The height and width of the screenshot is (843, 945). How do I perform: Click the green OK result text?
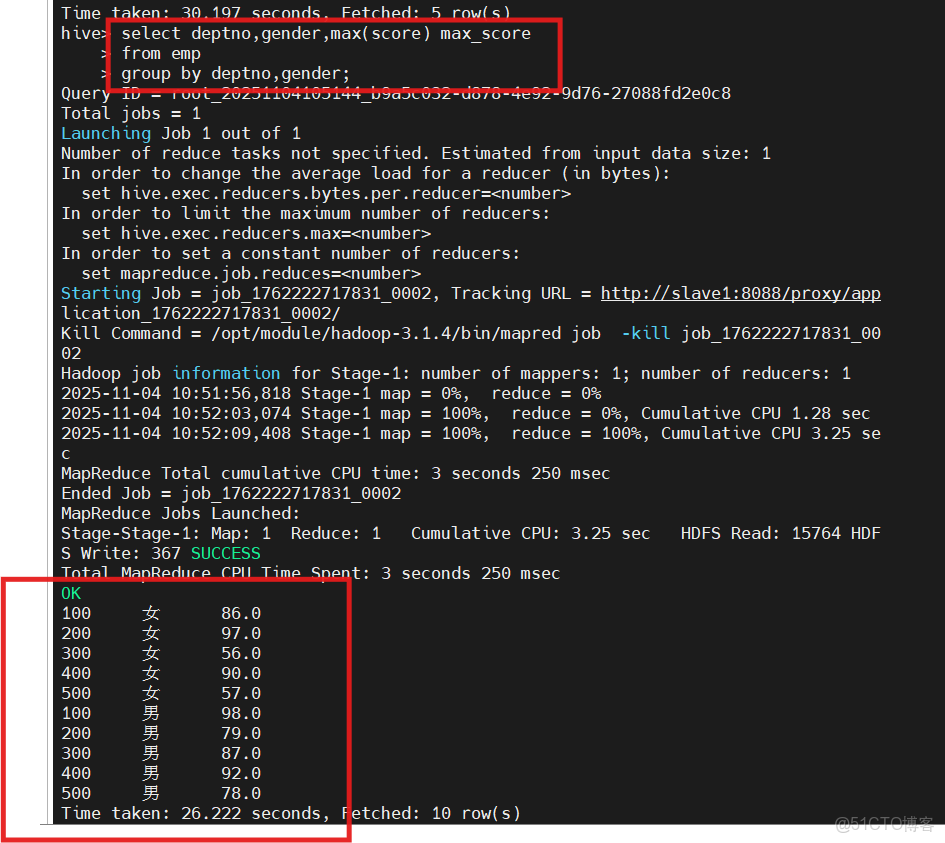71,594
